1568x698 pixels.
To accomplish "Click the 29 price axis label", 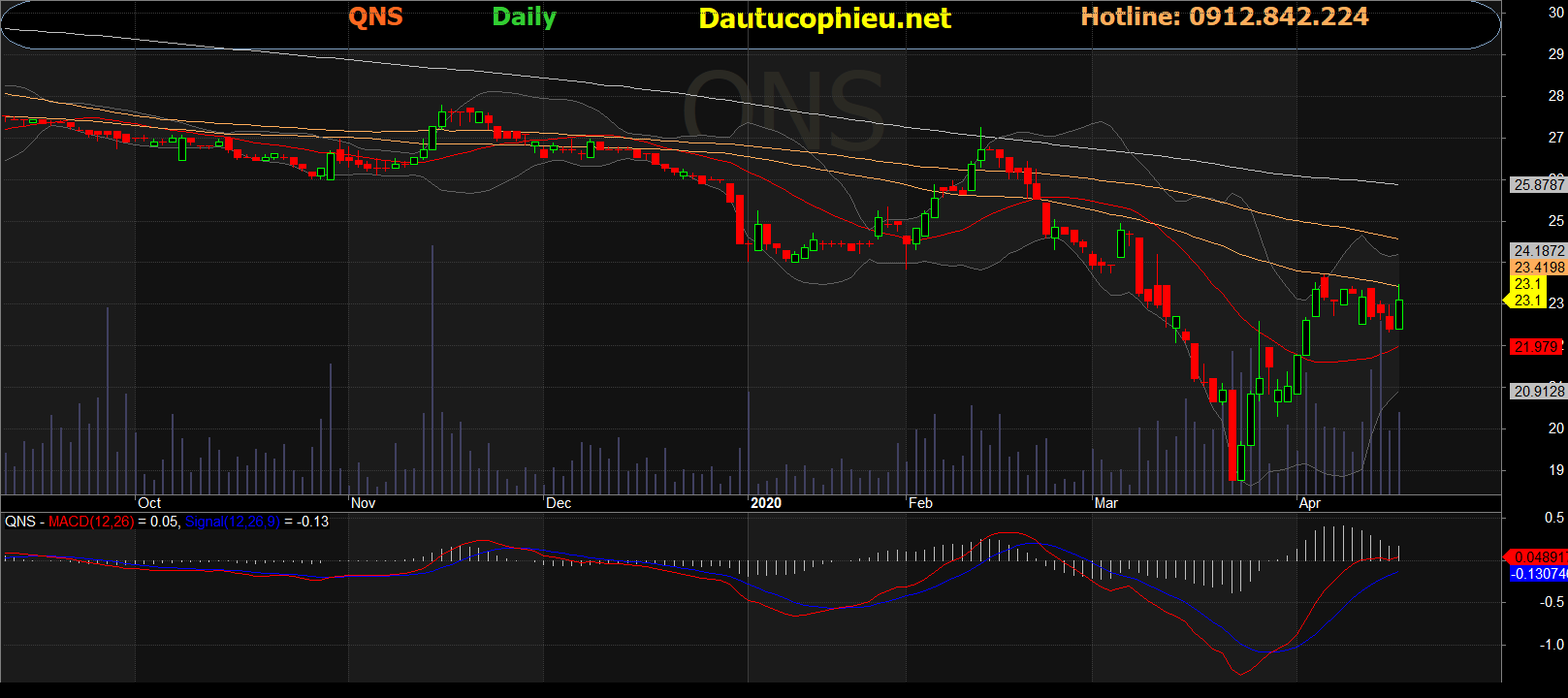I will (x=1555, y=54).
